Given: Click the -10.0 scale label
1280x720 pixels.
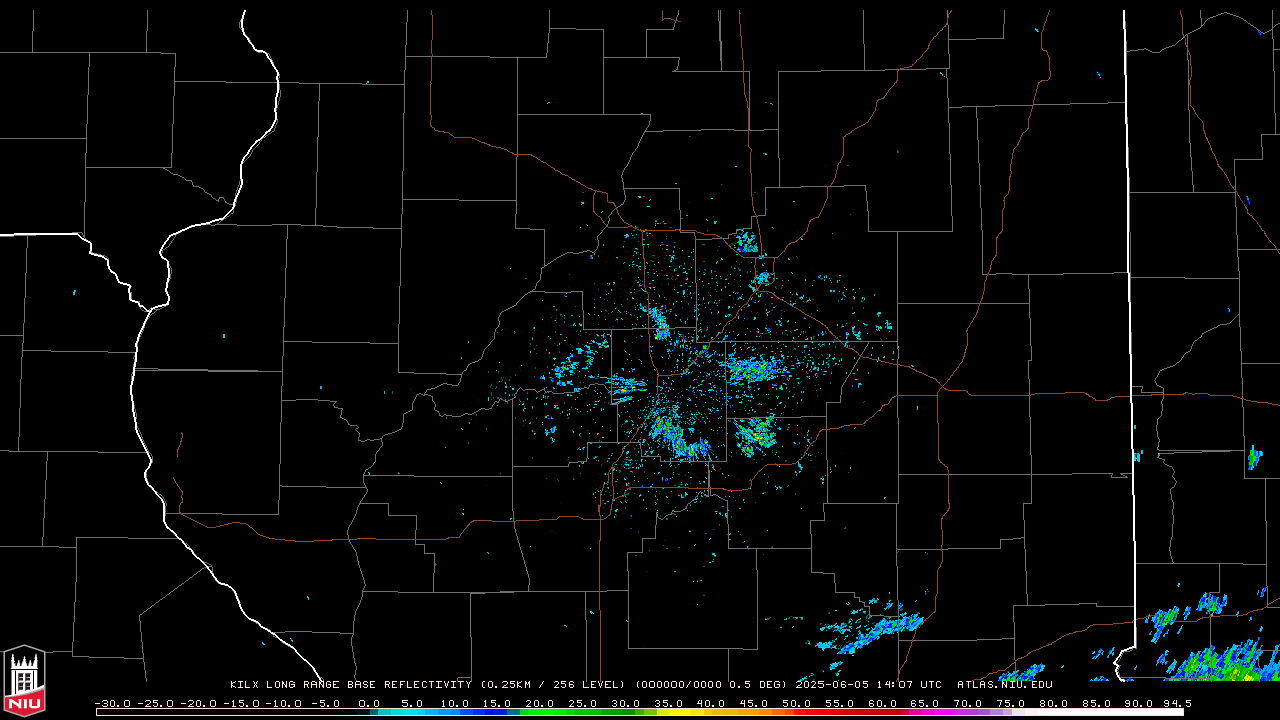Looking at the screenshot, I should tap(284, 704).
